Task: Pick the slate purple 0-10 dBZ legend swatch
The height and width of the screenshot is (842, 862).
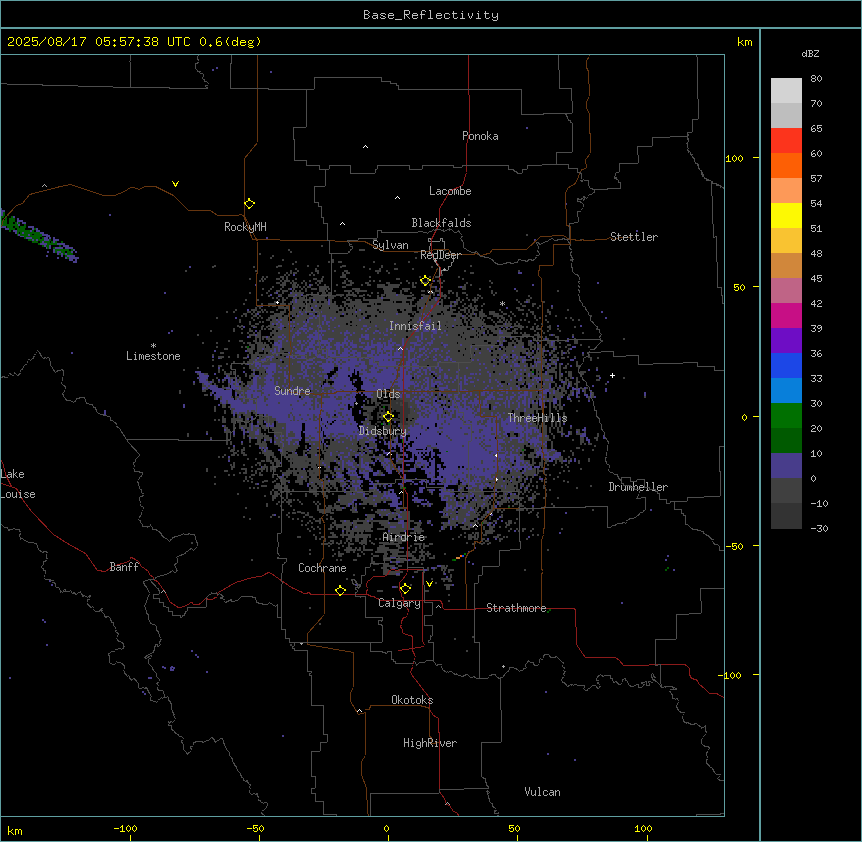Action: [x=786, y=466]
